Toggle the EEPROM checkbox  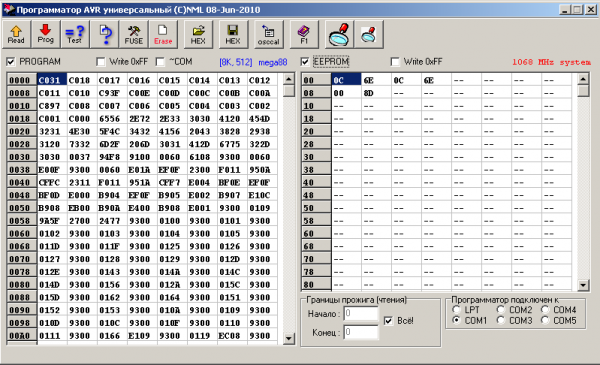pos(305,62)
